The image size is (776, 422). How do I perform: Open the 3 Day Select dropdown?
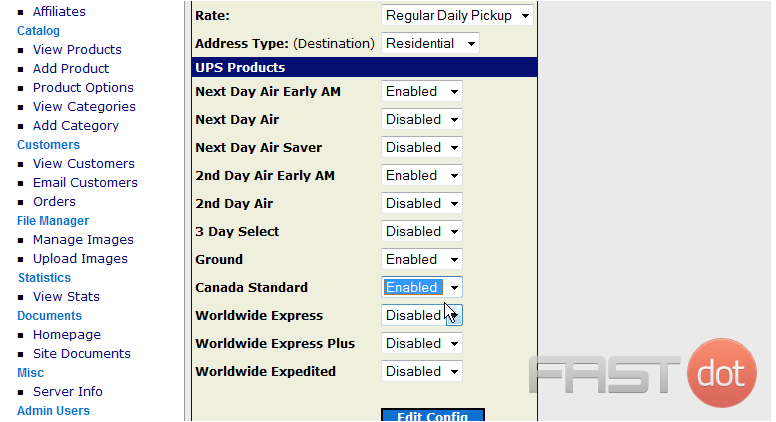click(x=422, y=231)
